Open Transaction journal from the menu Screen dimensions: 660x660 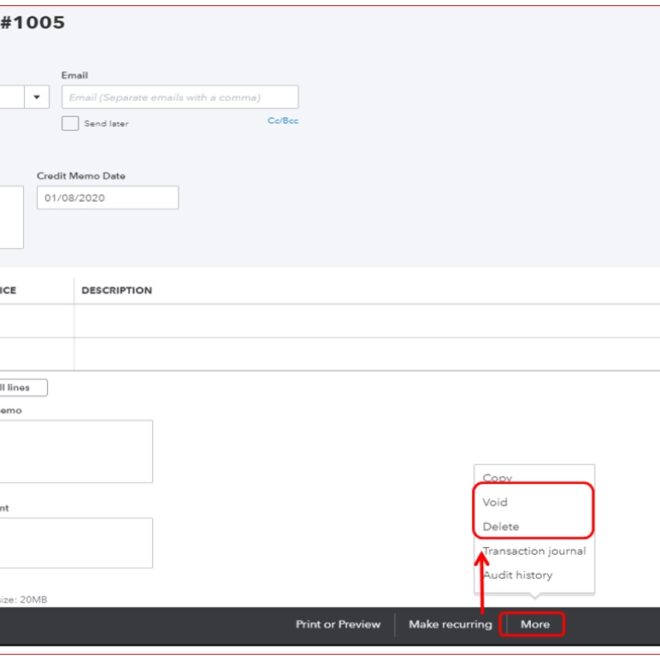[534, 551]
